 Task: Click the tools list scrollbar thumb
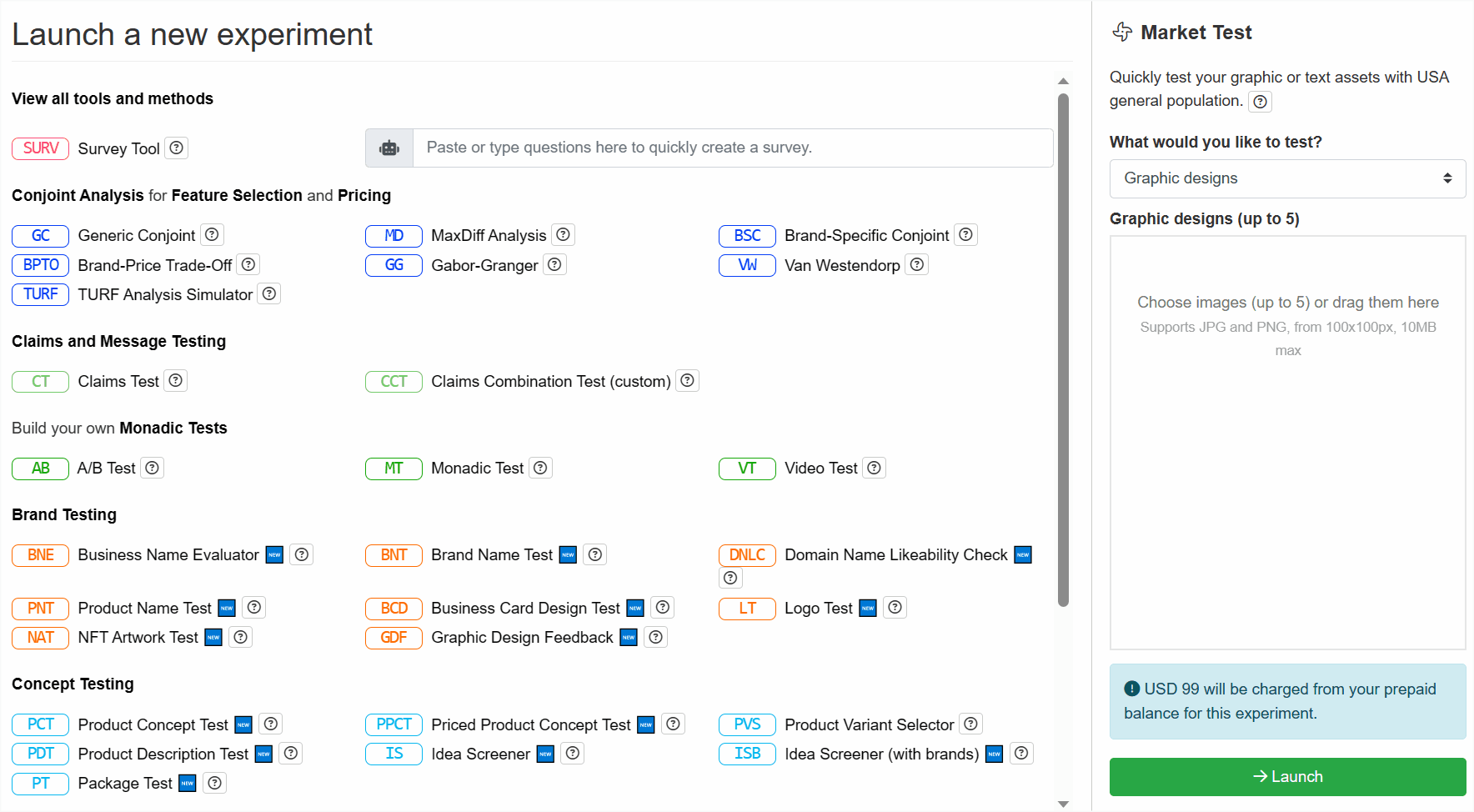pos(1063,349)
